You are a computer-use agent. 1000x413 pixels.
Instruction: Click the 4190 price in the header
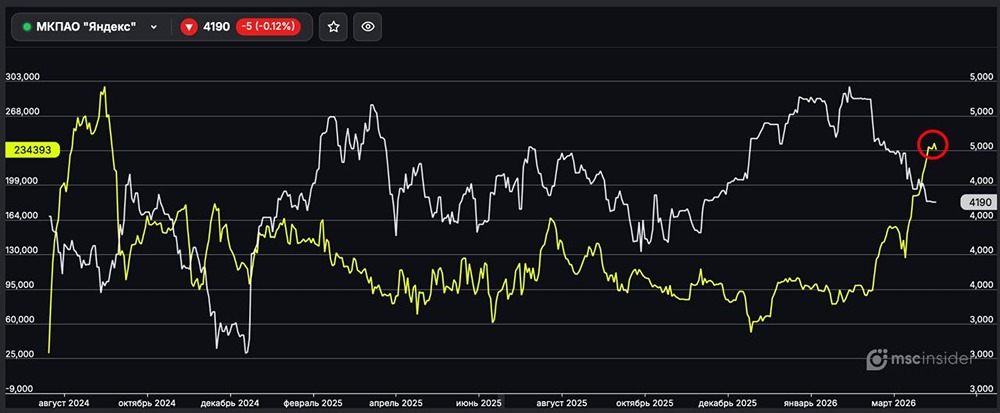[217, 27]
